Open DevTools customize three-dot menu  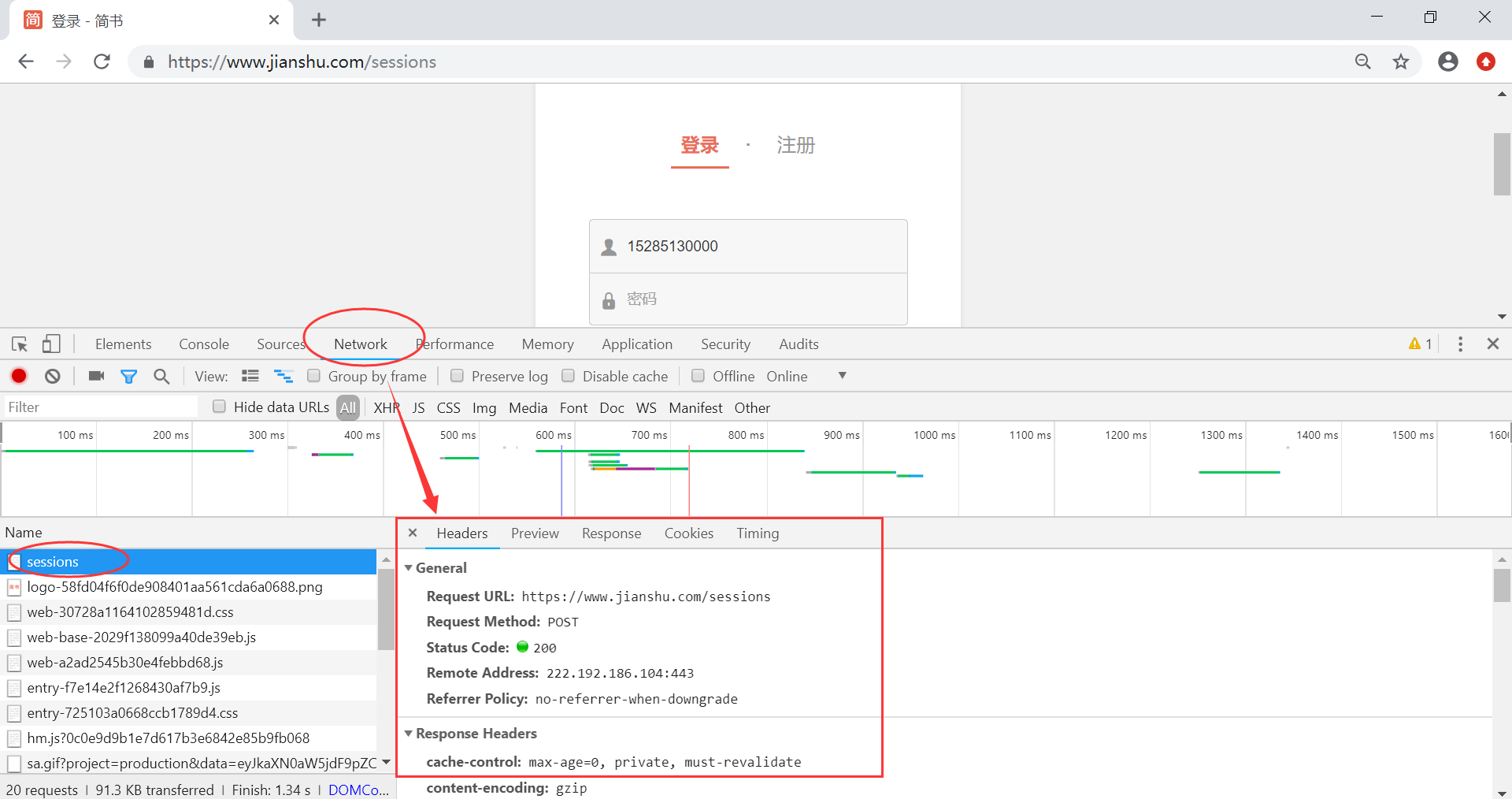(1460, 344)
